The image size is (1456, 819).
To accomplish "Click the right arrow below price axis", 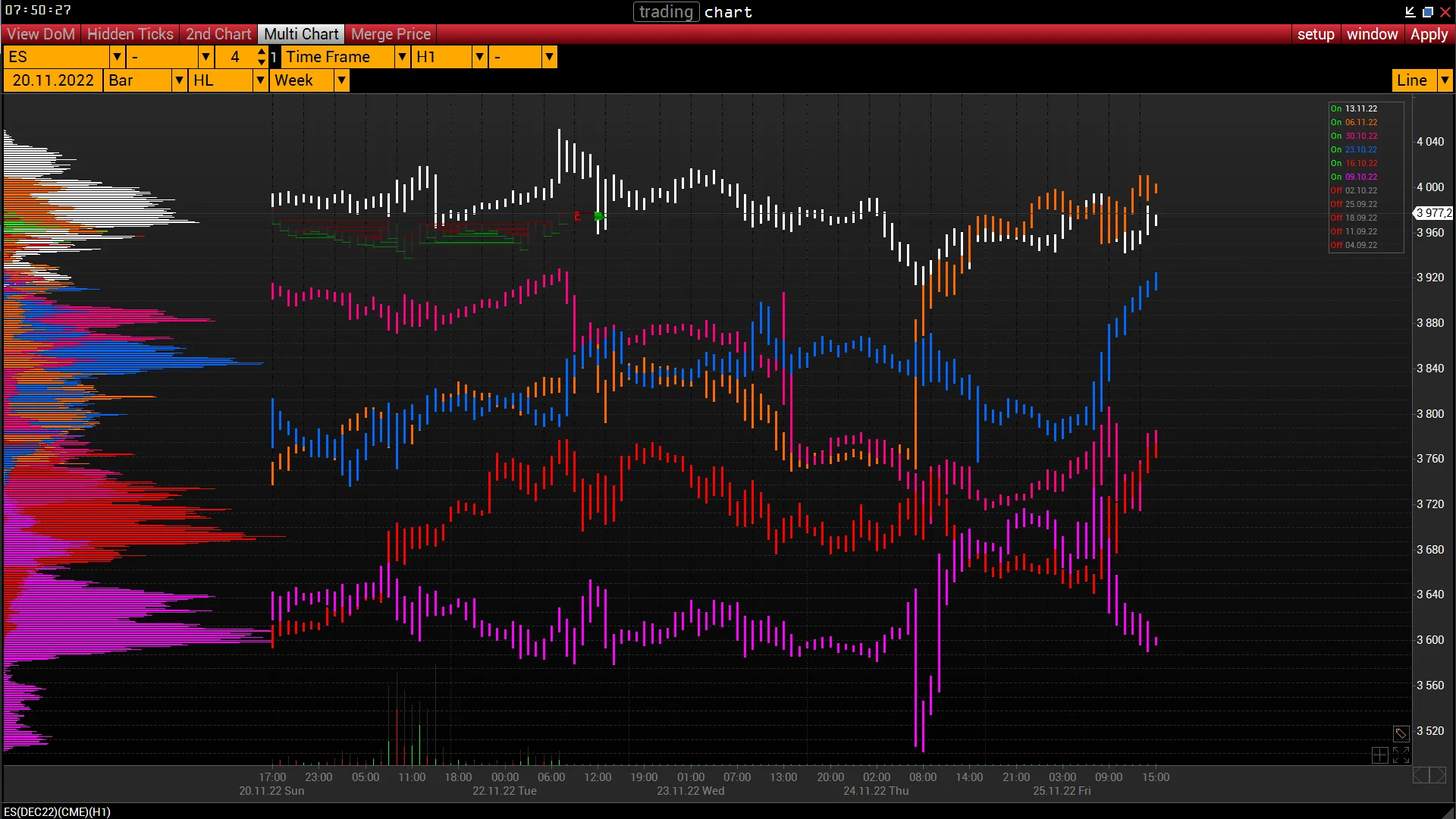I will coord(1438,775).
